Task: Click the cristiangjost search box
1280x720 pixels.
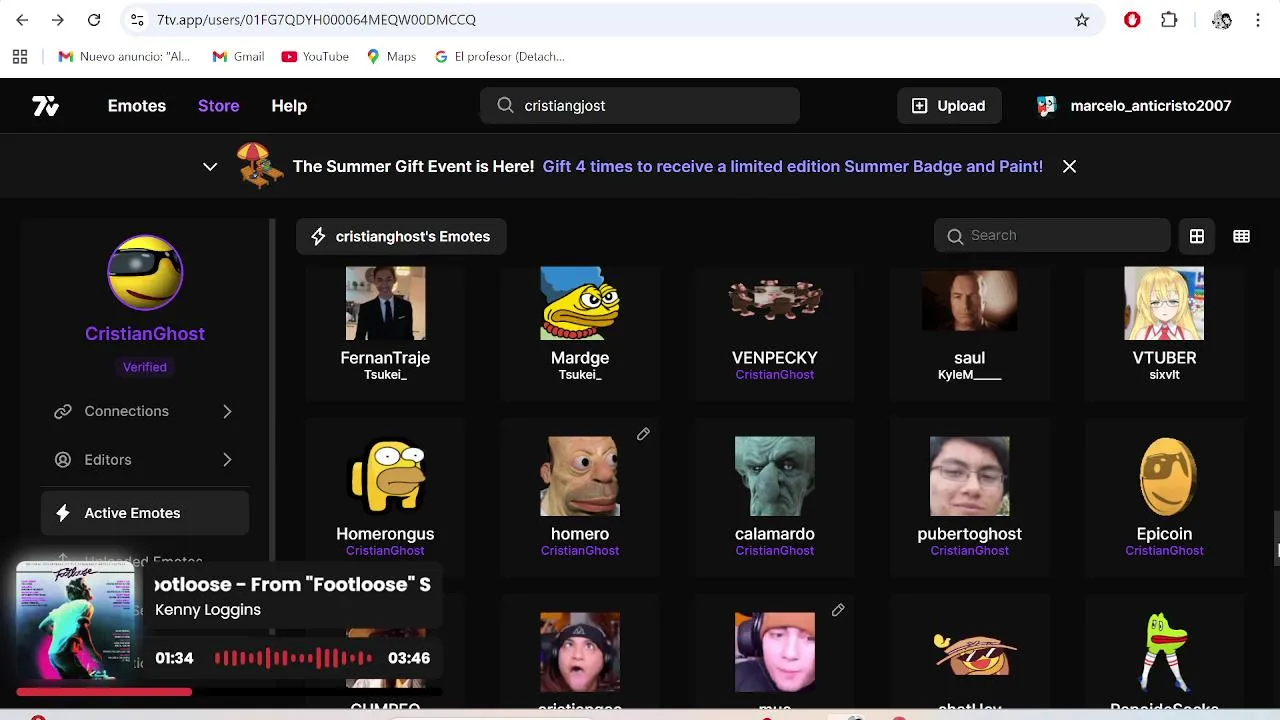Action: (640, 106)
